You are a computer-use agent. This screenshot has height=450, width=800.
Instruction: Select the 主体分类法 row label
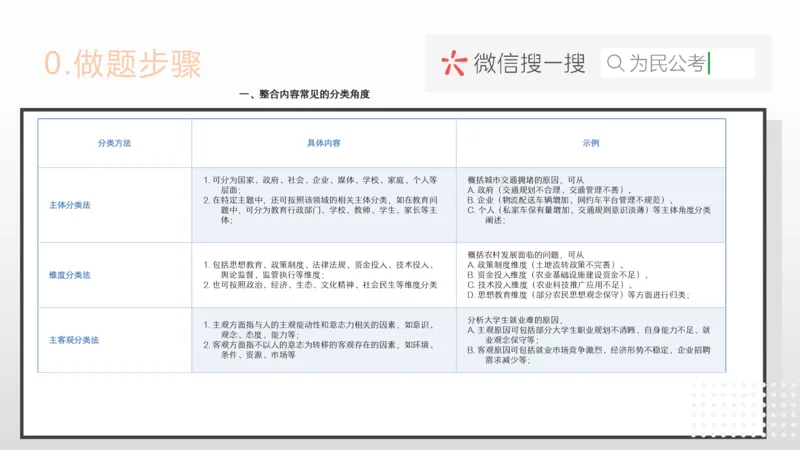(69, 205)
